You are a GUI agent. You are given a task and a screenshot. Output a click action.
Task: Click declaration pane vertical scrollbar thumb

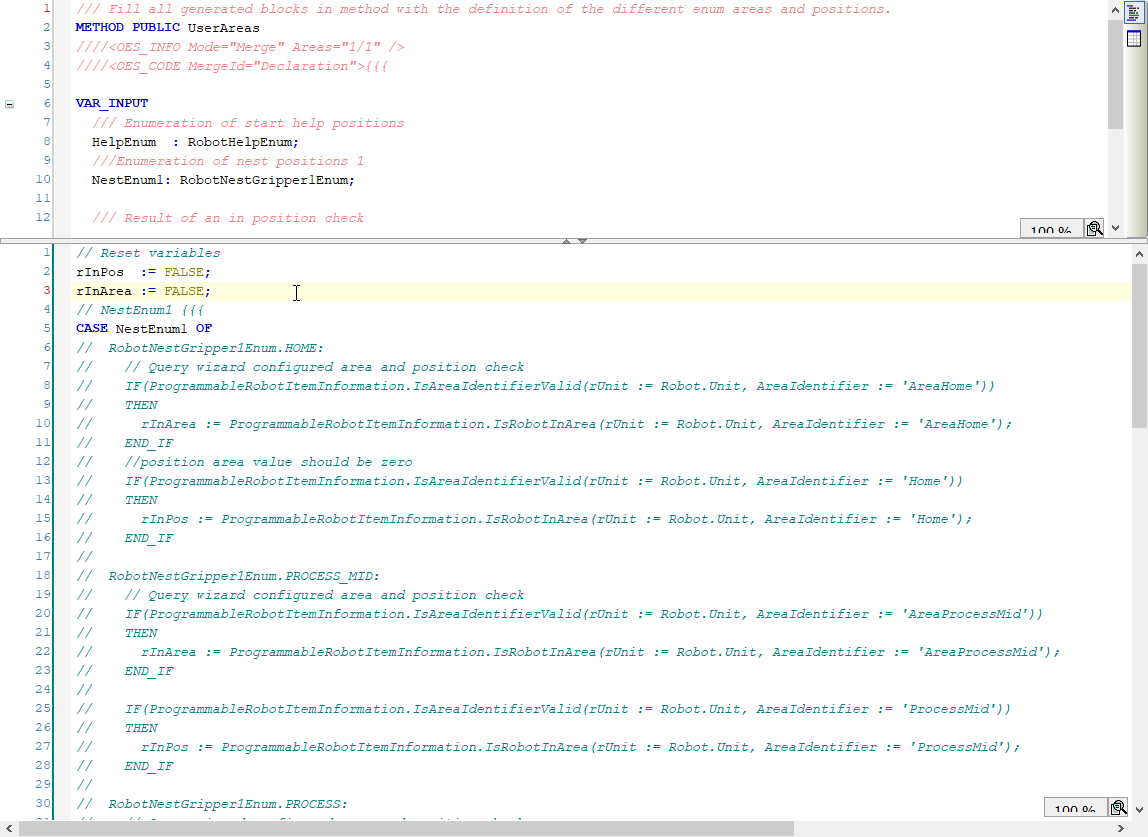coord(1116,75)
